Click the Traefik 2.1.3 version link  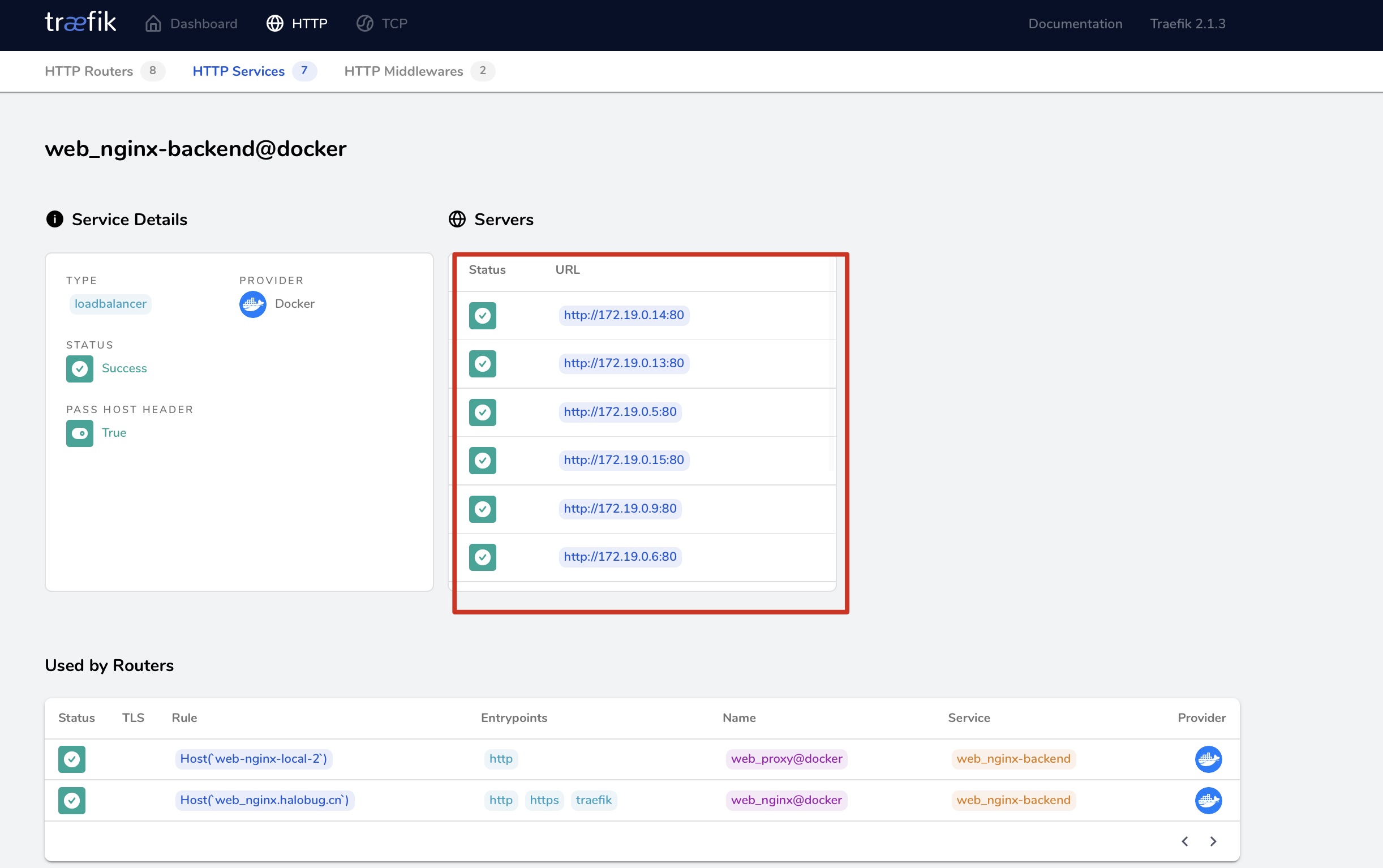coord(1188,24)
